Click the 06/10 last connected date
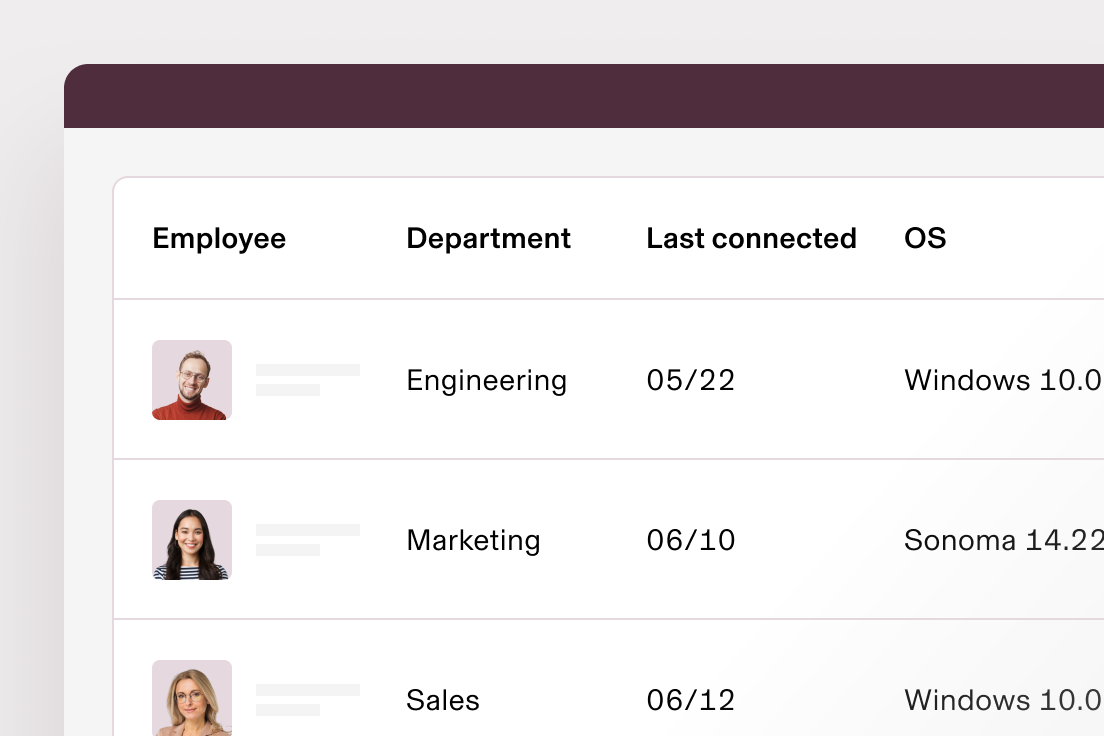Viewport: 1104px width, 736px height. [x=691, y=540]
